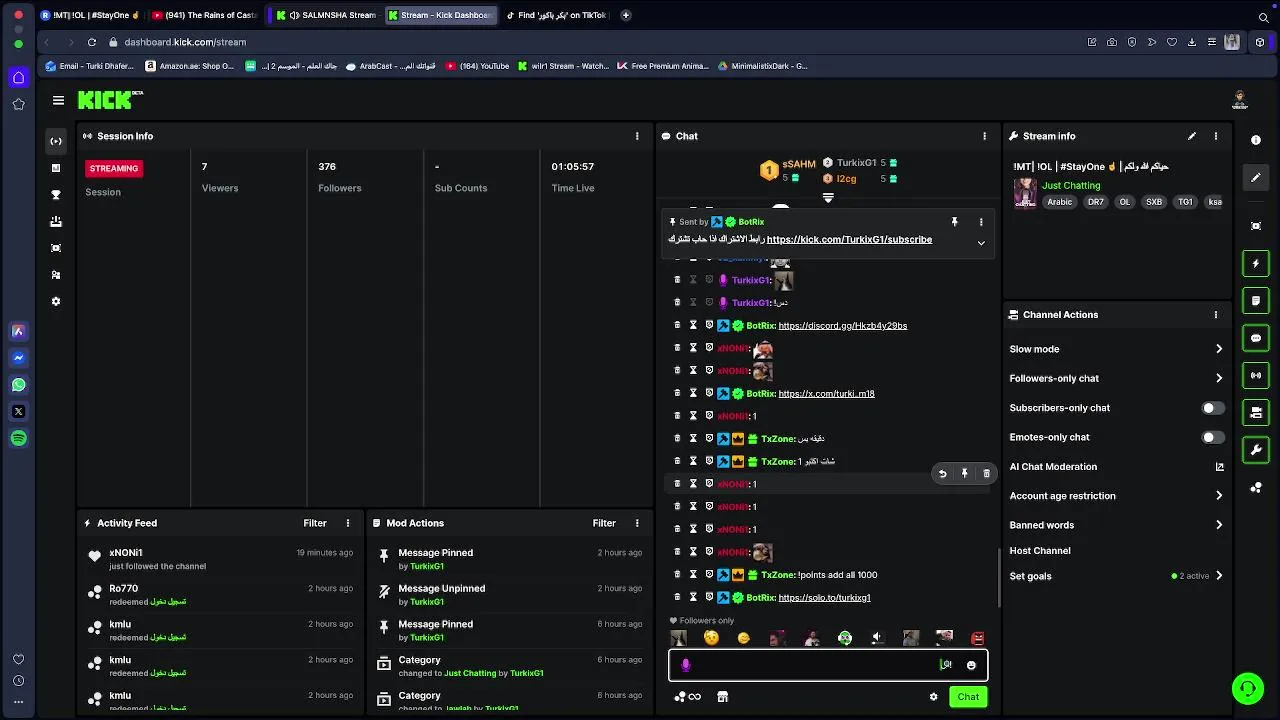Expand the pinned message chevron

click(x=981, y=243)
